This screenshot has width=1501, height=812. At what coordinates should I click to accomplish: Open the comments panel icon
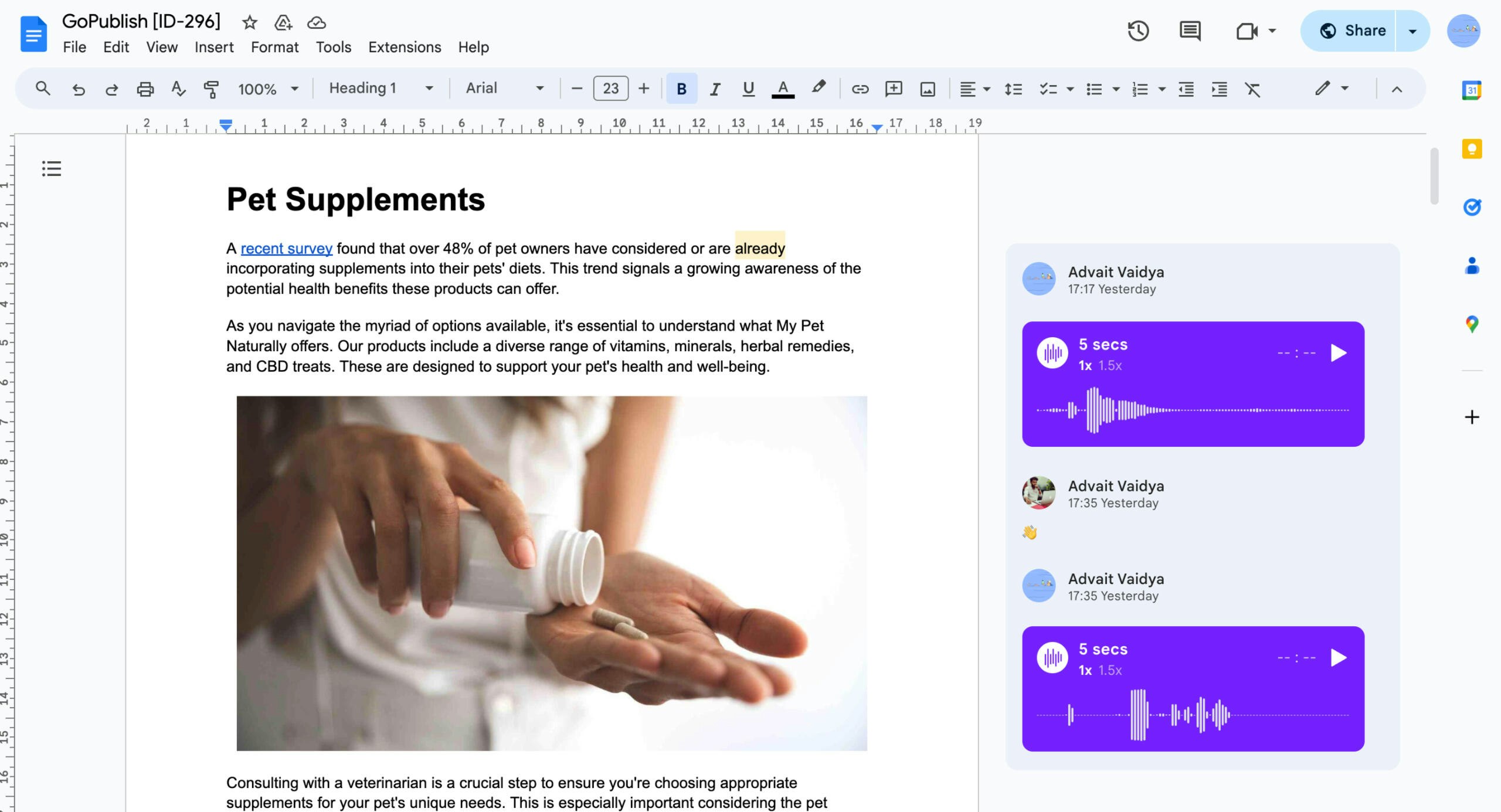[1190, 30]
